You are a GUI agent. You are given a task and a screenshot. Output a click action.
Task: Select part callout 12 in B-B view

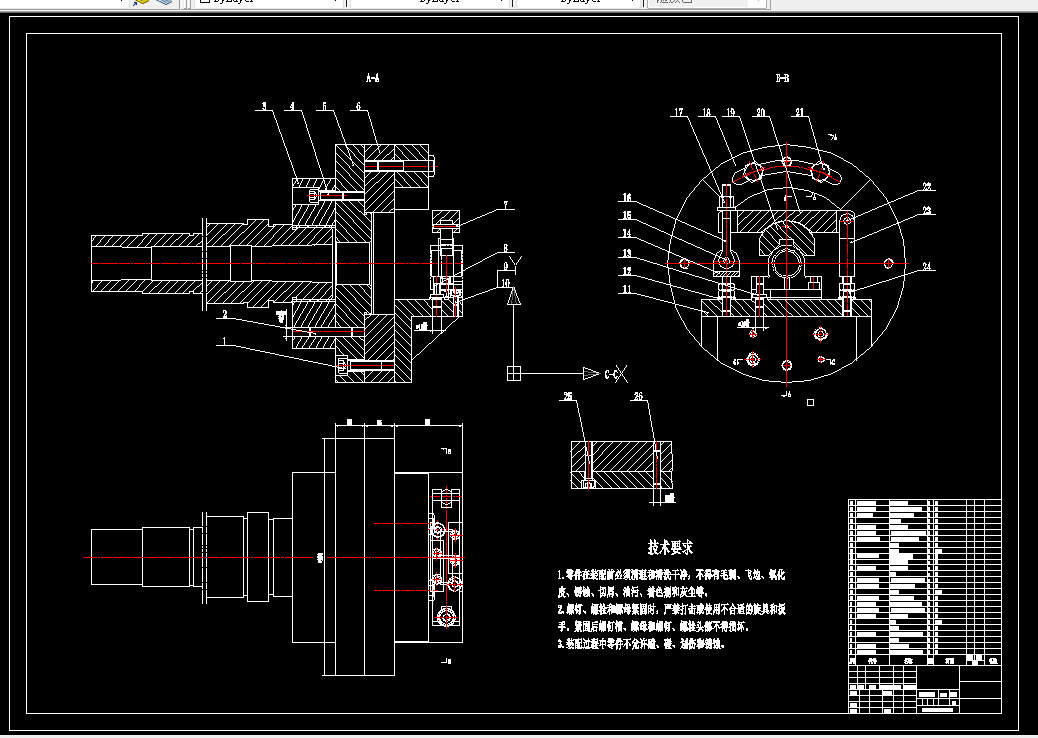coord(626,271)
